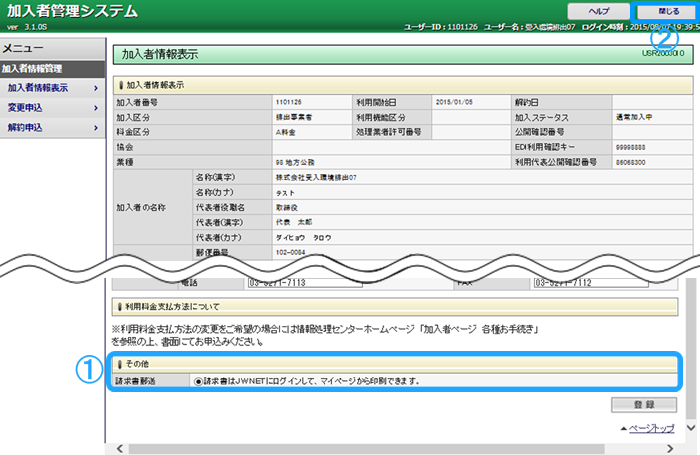Click 加入者番号 value 1101126
The height and width of the screenshot is (455, 700).
pos(288,102)
